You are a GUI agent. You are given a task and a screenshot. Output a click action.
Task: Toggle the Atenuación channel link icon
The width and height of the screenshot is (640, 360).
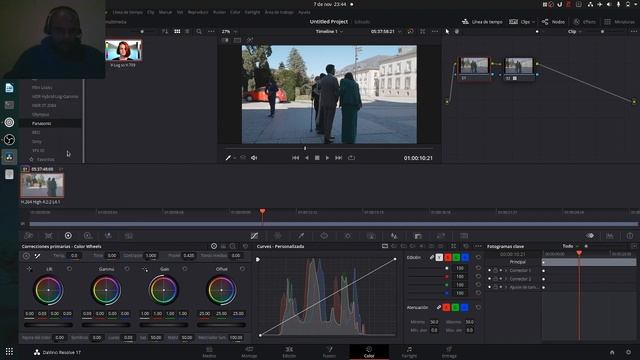point(439,307)
